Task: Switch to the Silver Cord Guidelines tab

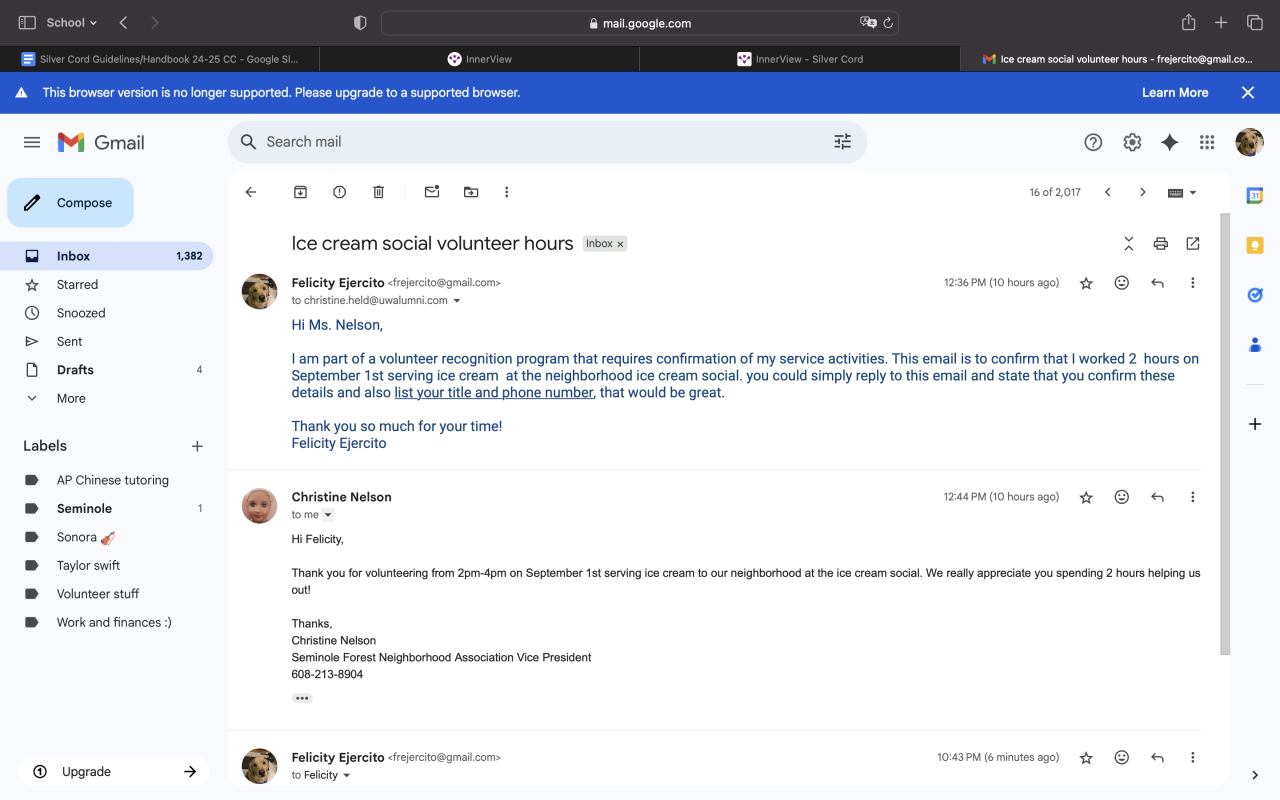Action: (160, 59)
